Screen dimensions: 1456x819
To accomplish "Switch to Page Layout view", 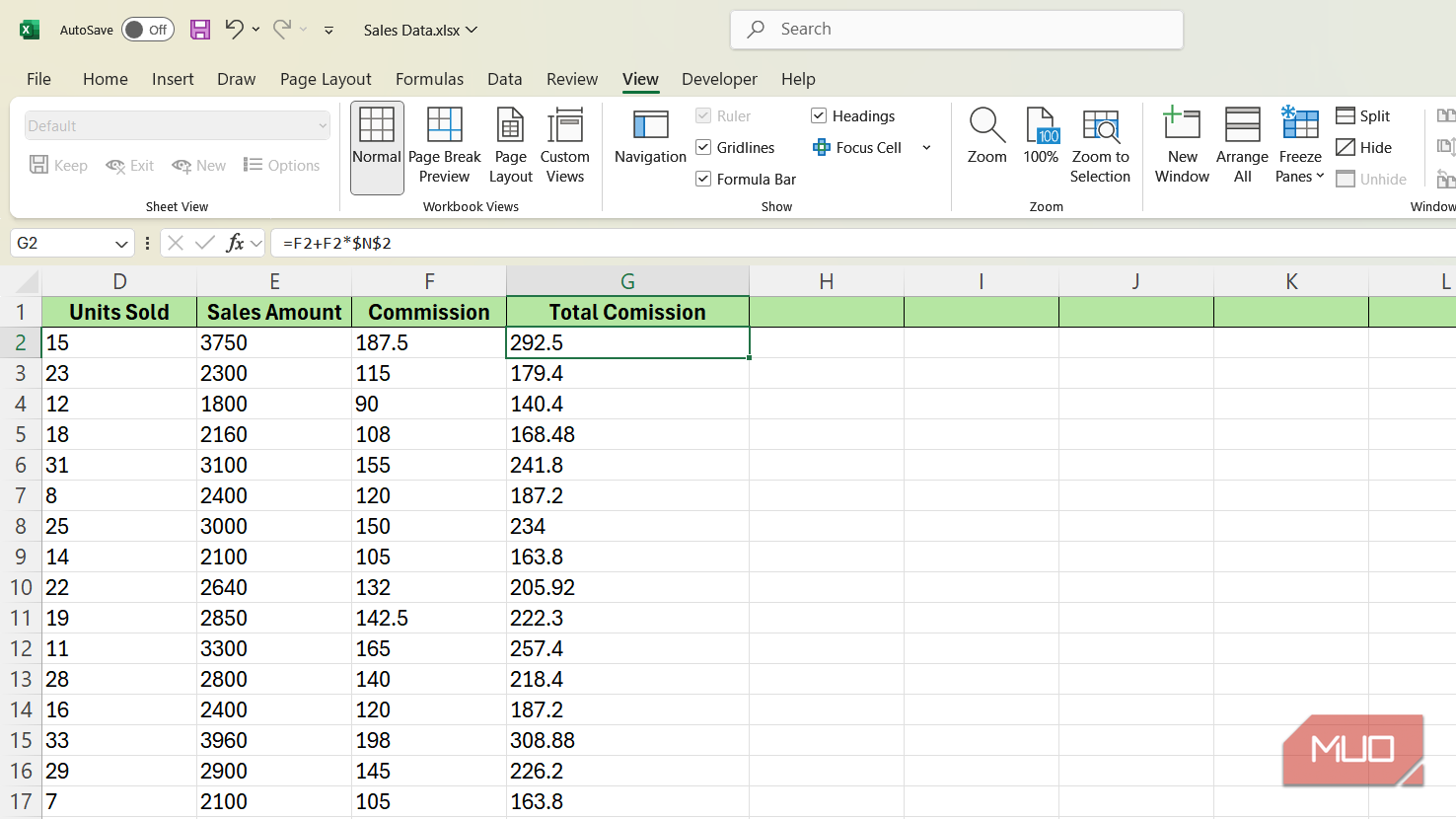I will (x=510, y=147).
